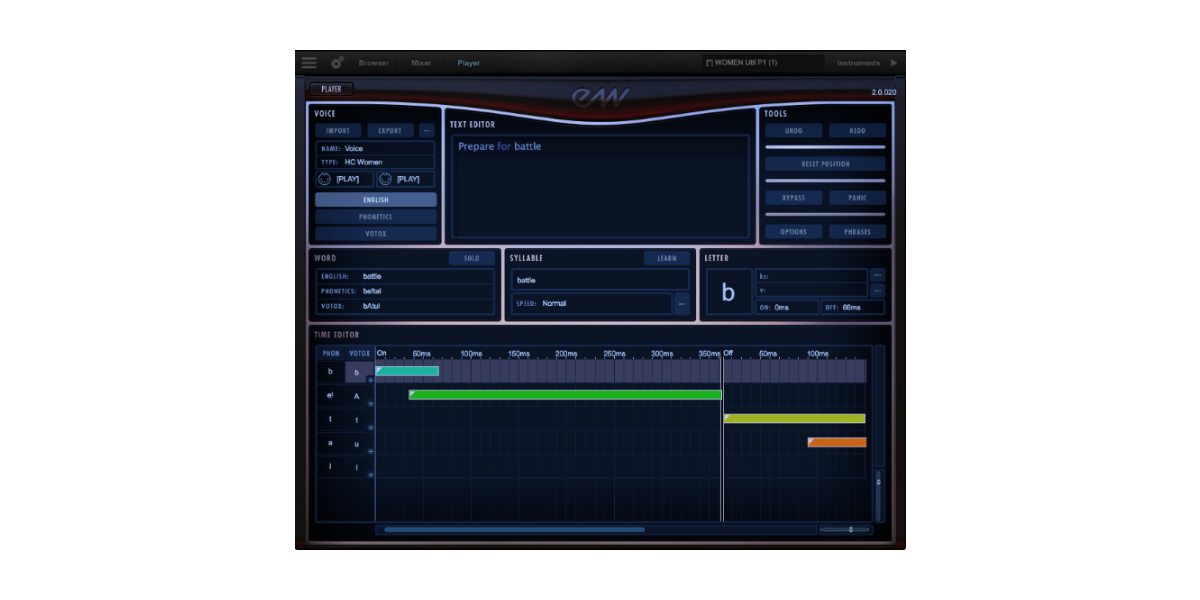
Task: Click the large letter 'b' display tile
Action: pyautogui.click(x=728, y=292)
